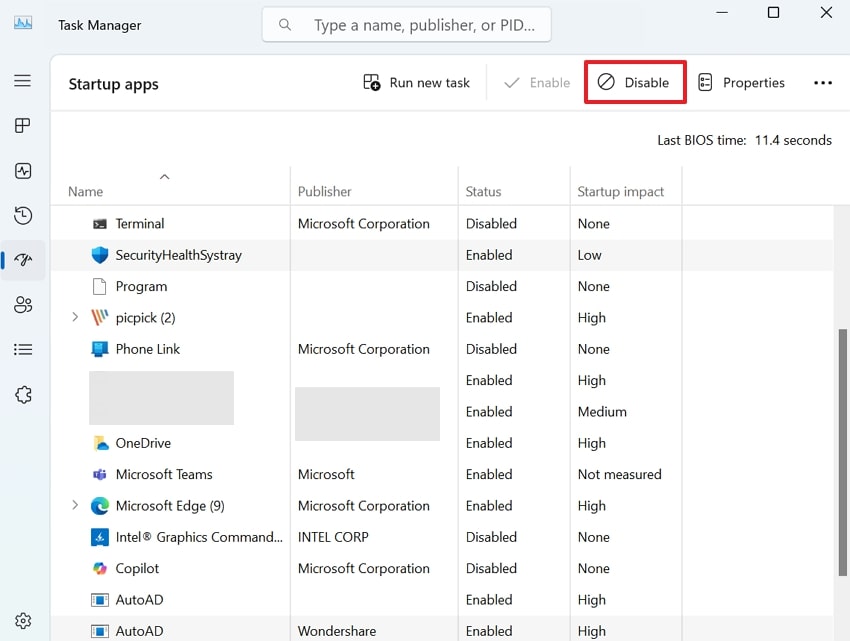Click the picpick app icon
Image resolution: width=850 pixels, height=641 pixels.
(x=100, y=317)
